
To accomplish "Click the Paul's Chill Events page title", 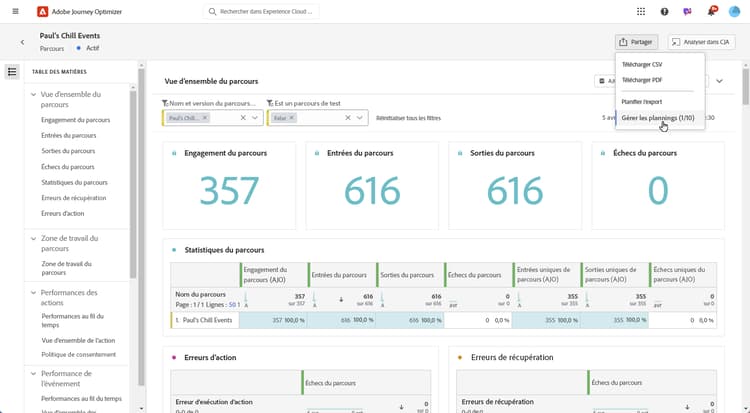I will pos(70,35).
